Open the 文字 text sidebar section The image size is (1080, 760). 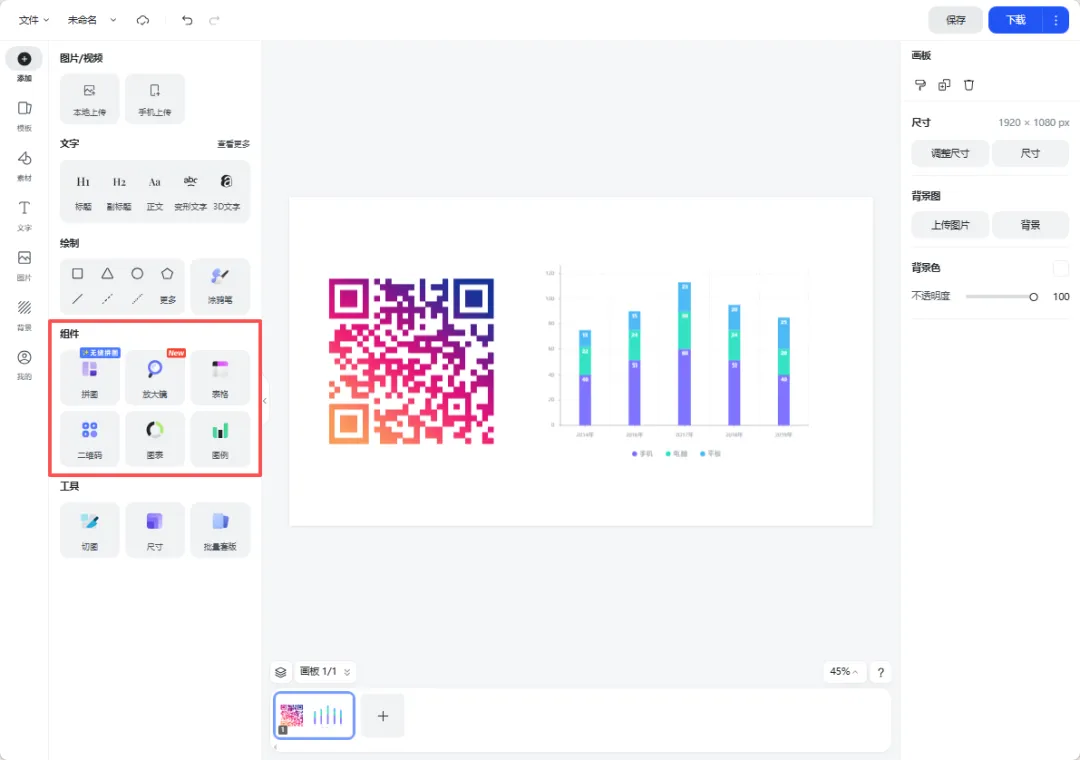click(24, 216)
